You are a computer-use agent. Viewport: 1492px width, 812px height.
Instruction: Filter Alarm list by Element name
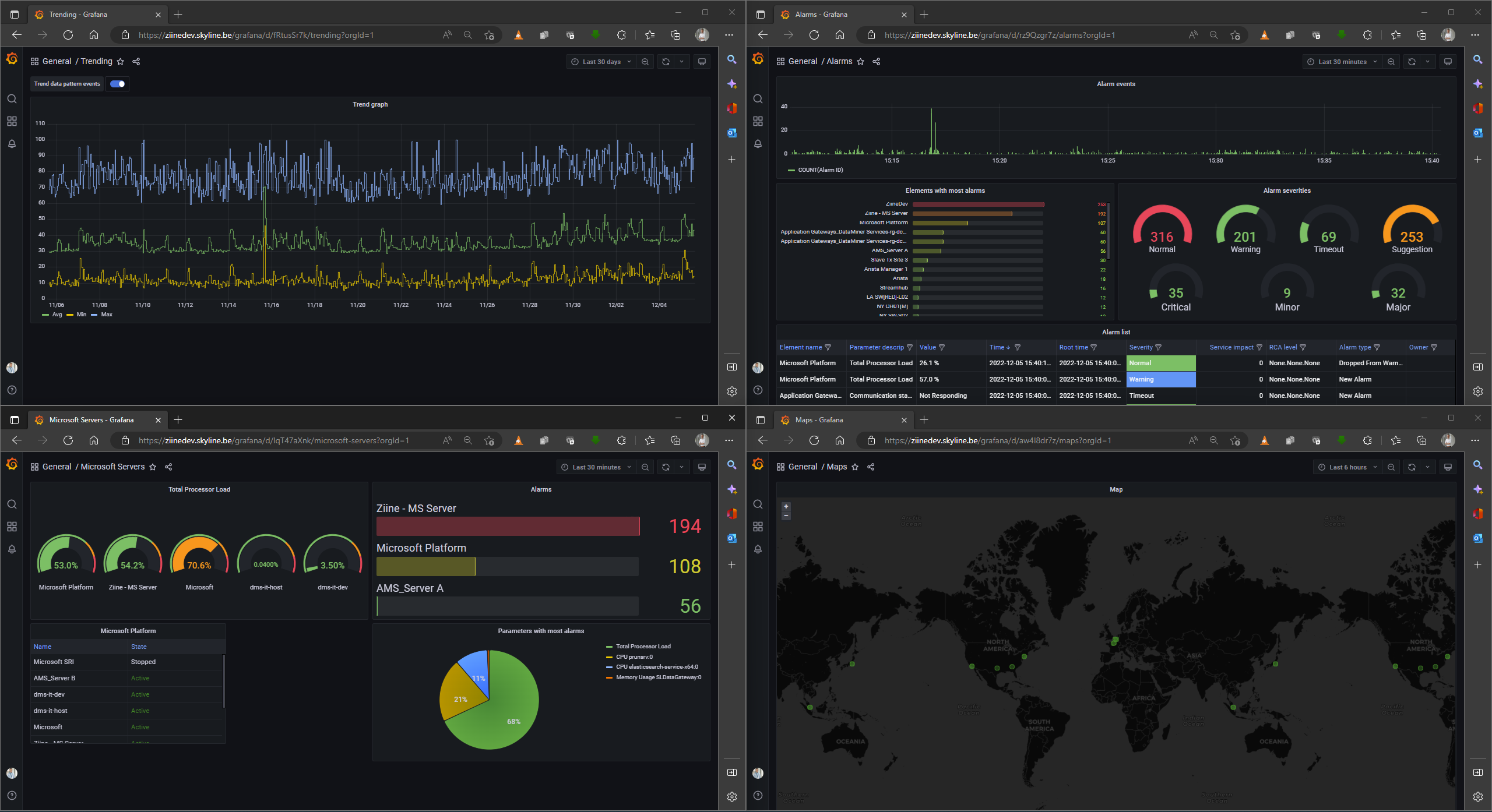point(828,348)
